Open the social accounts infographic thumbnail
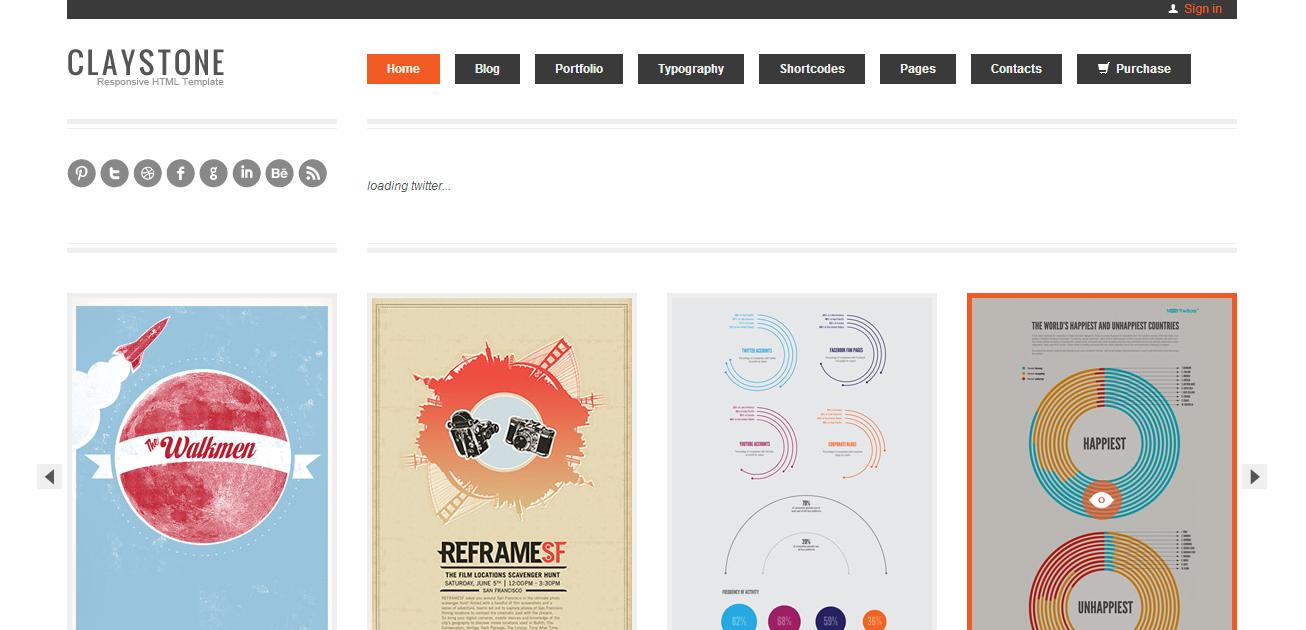Image resolution: width=1306 pixels, height=630 pixels. tap(802, 462)
